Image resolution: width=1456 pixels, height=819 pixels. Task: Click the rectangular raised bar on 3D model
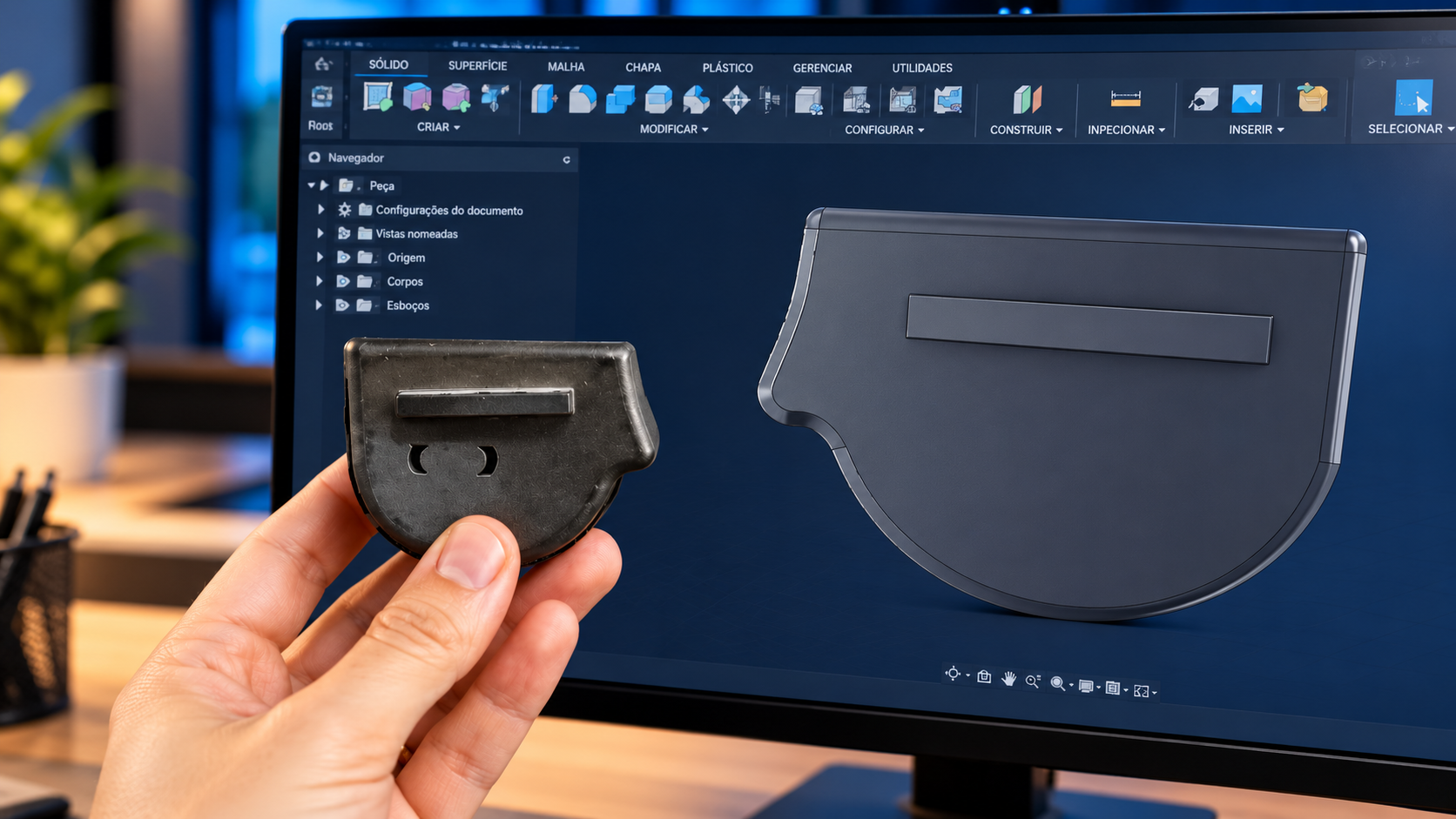[x=1089, y=328]
